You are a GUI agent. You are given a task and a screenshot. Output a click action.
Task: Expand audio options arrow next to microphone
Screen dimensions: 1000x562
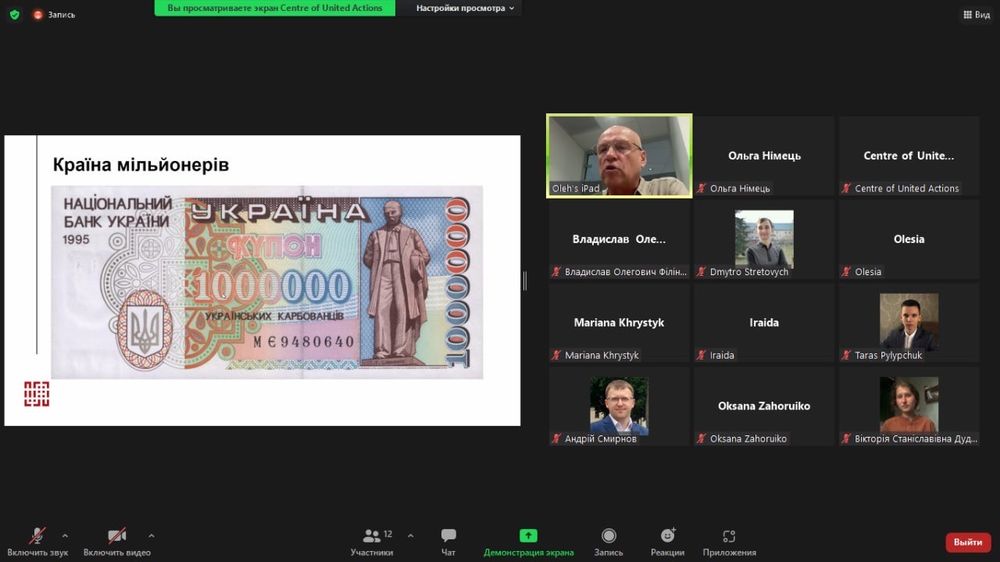(65, 536)
